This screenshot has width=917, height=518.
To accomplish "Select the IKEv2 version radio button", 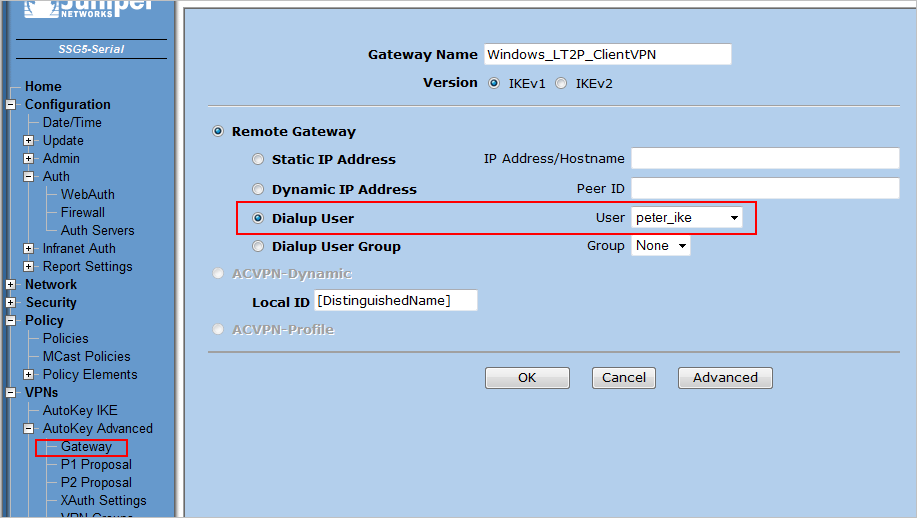I will point(561,84).
